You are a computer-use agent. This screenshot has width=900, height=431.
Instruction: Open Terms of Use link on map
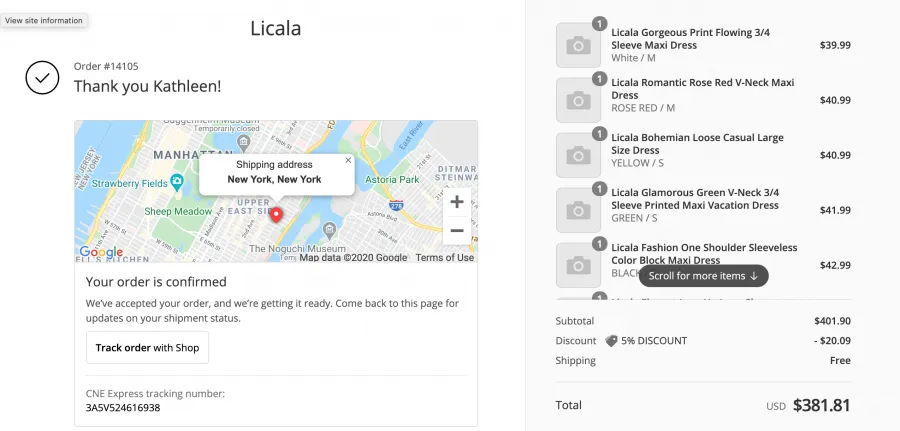[445, 258]
